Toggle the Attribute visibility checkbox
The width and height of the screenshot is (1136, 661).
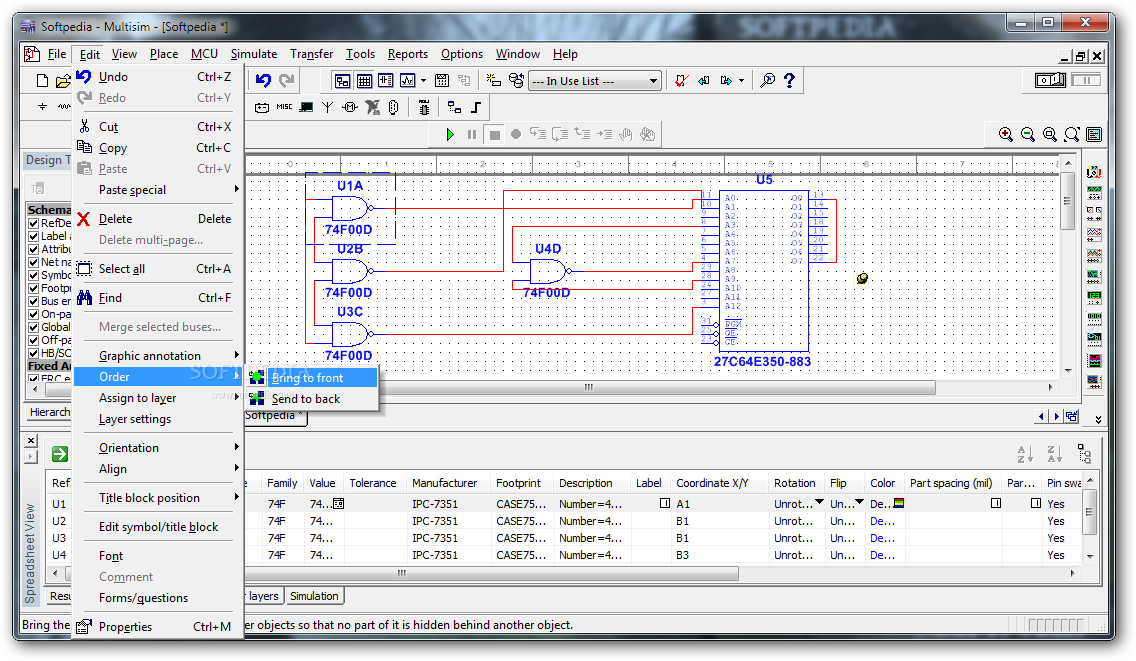pos(33,249)
